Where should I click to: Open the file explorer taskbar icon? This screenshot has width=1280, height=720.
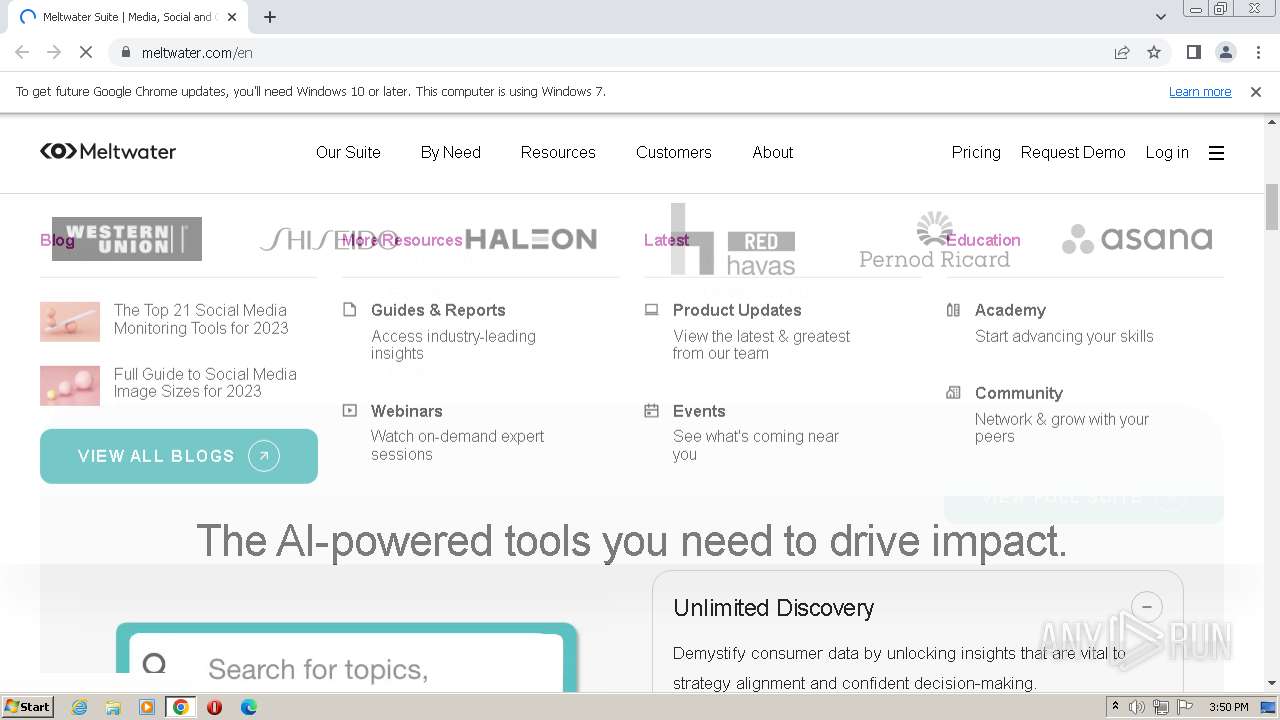pos(113,707)
